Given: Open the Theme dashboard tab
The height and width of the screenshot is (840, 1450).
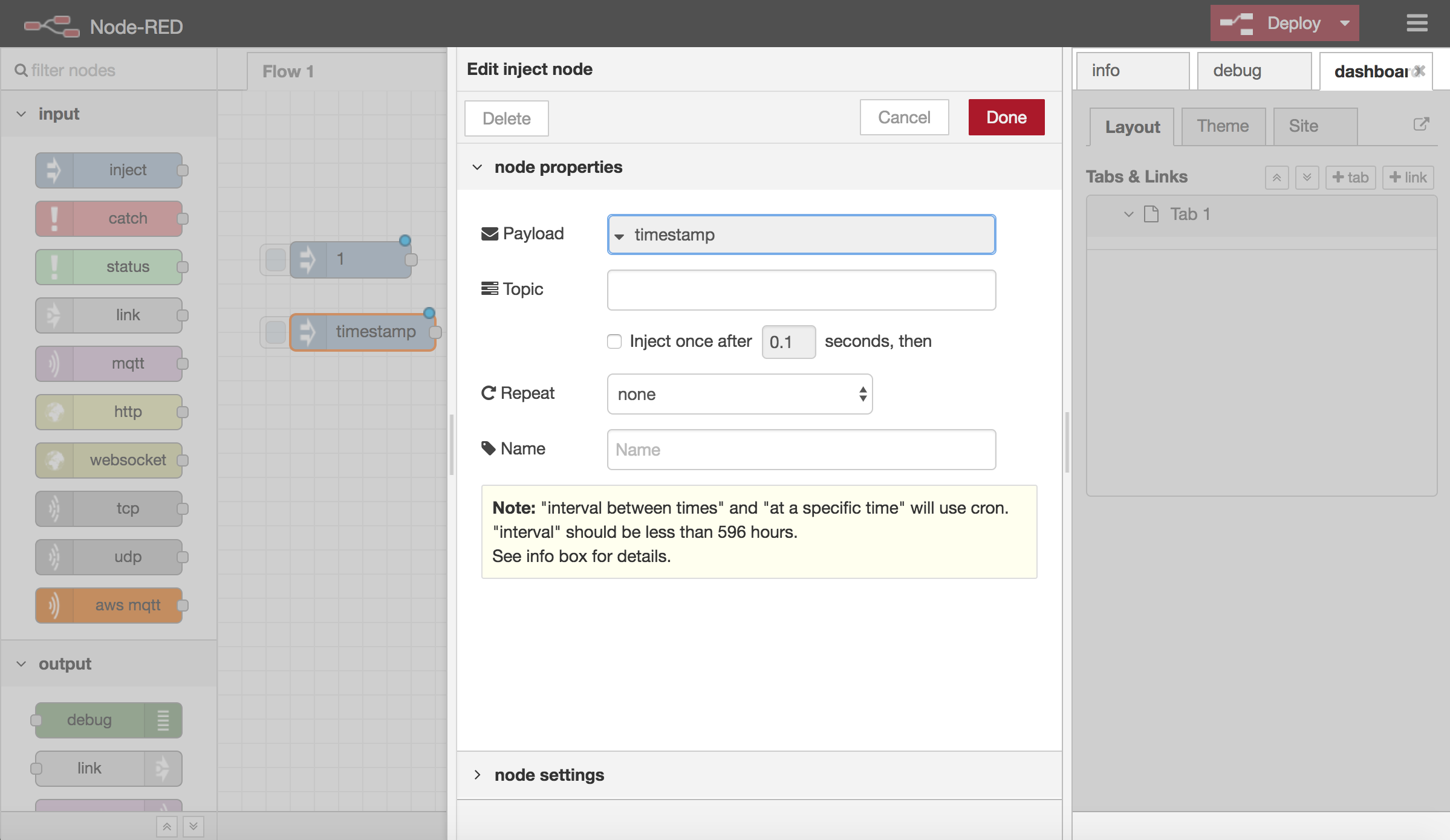Looking at the screenshot, I should pos(1223,126).
